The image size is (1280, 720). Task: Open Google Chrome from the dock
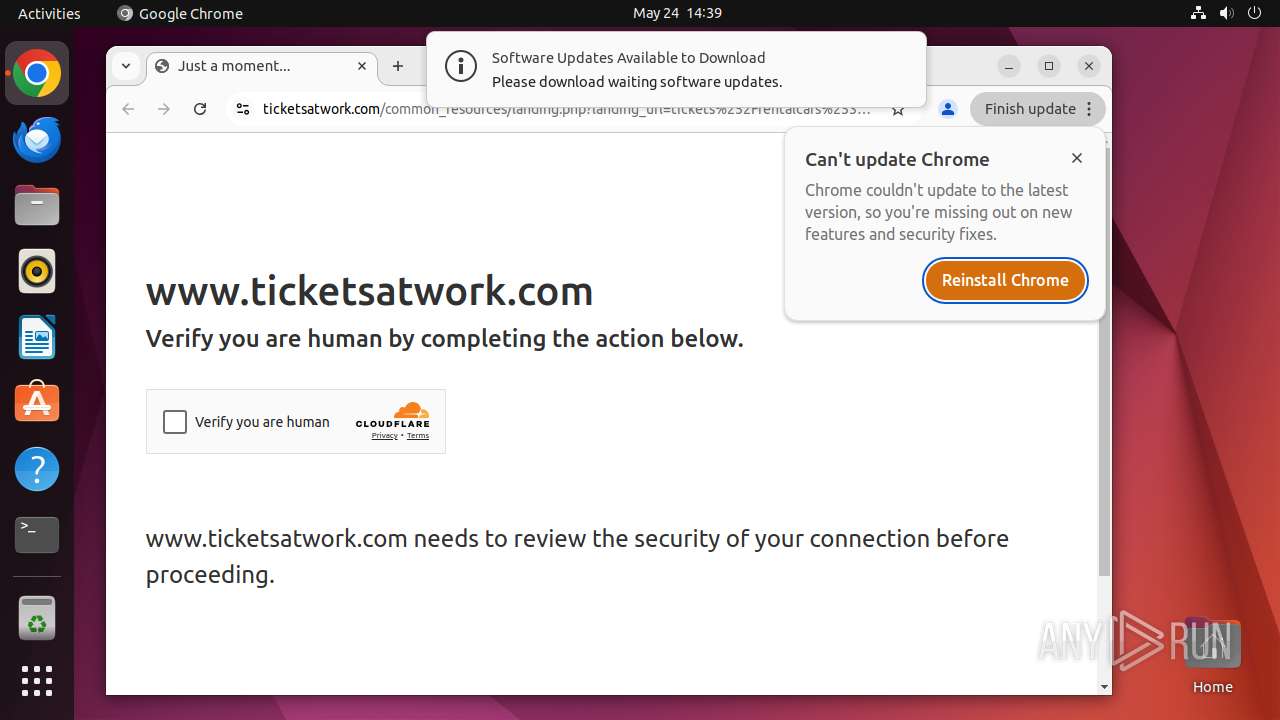click(x=37, y=74)
